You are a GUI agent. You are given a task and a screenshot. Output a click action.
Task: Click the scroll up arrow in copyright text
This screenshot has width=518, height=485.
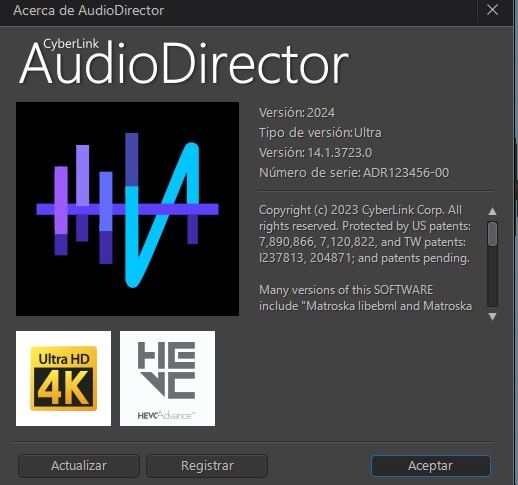click(x=492, y=211)
